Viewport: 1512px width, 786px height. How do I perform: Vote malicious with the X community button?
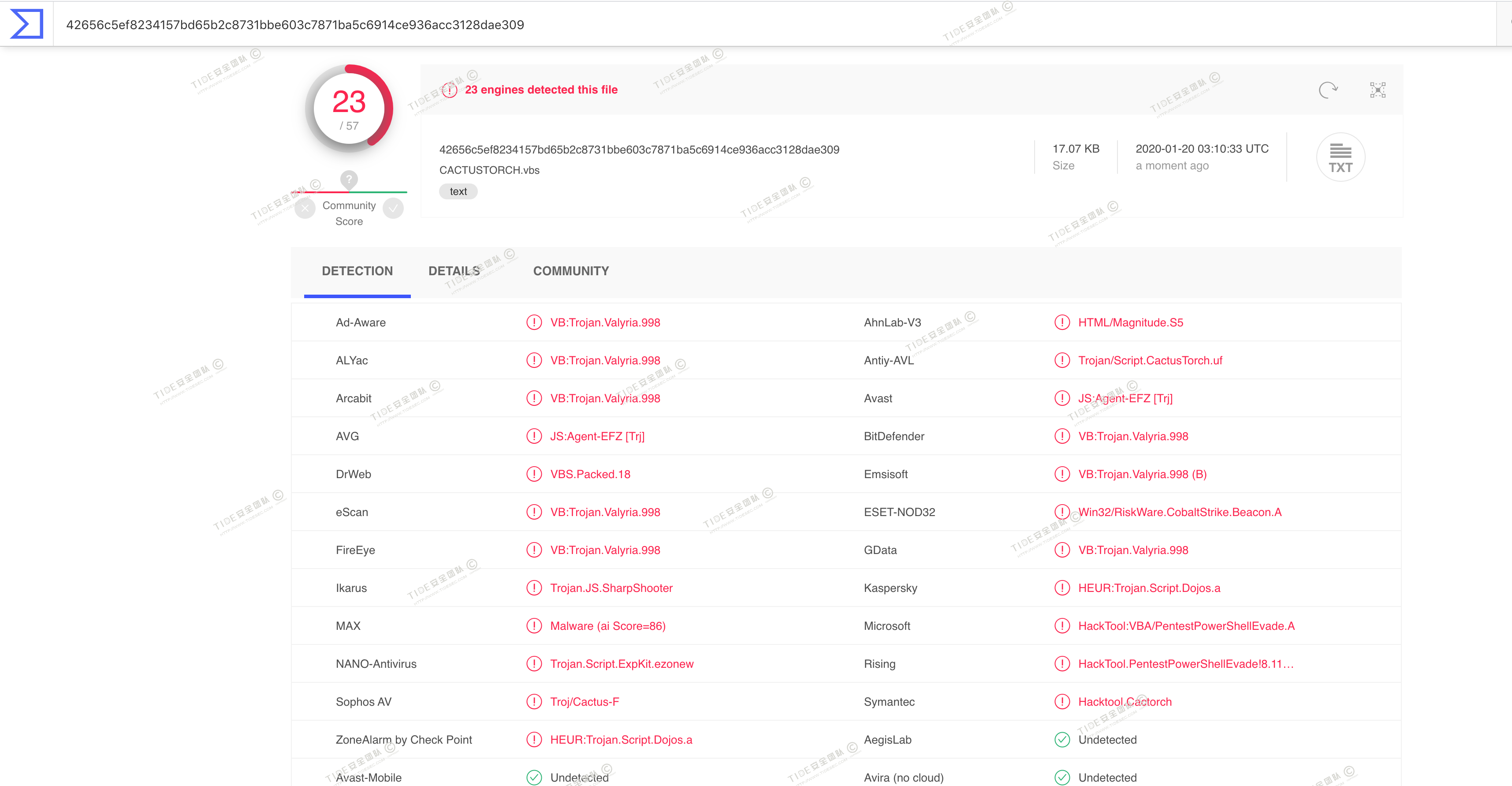click(x=305, y=209)
